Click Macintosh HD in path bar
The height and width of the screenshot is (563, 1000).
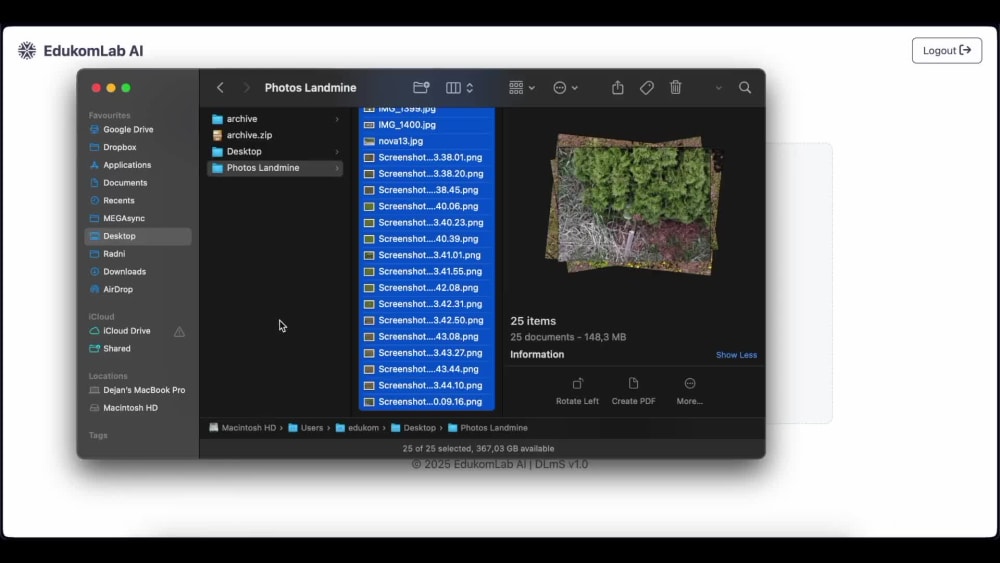coord(243,428)
